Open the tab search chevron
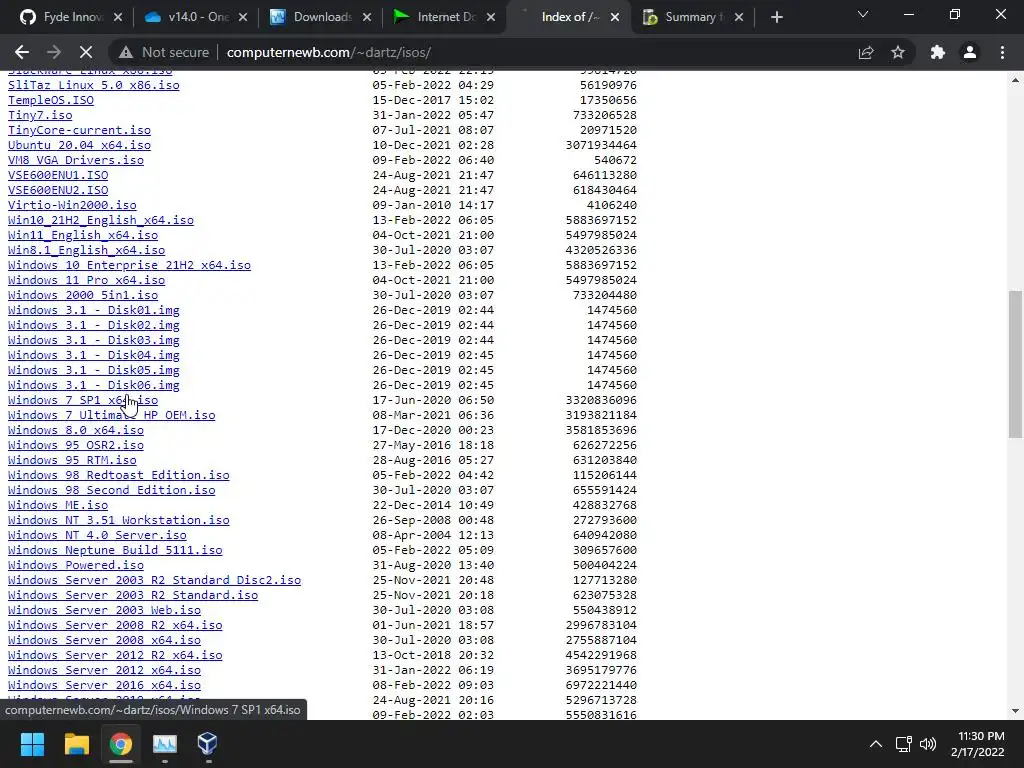This screenshot has height=768, width=1024. (x=863, y=14)
